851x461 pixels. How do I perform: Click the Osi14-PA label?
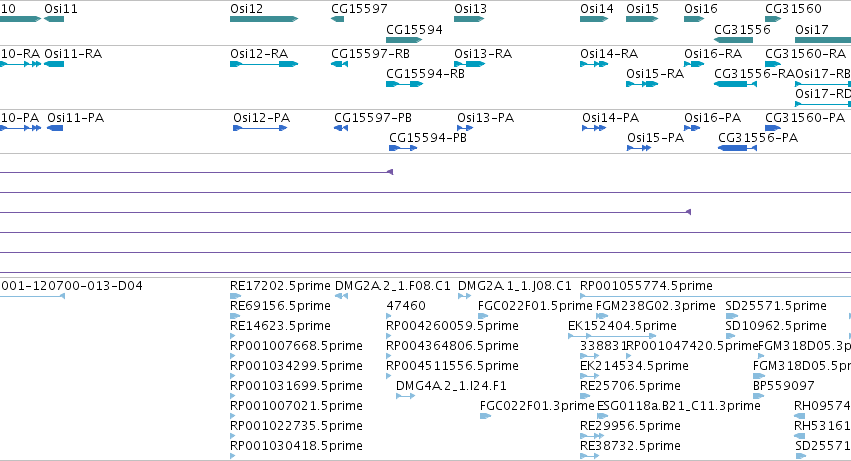click(x=611, y=118)
